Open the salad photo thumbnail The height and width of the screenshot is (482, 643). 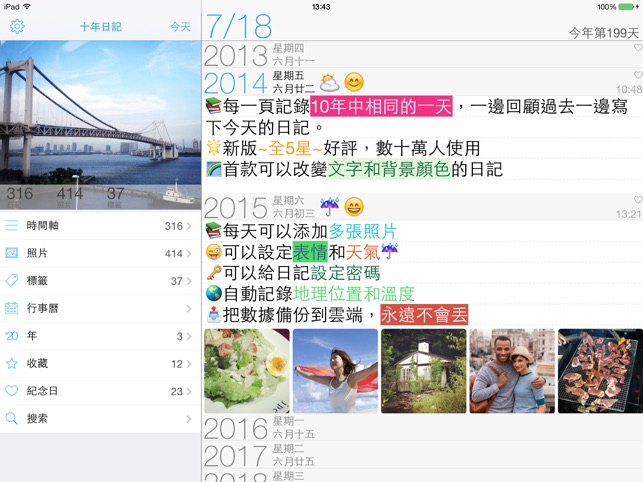point(247,371)
